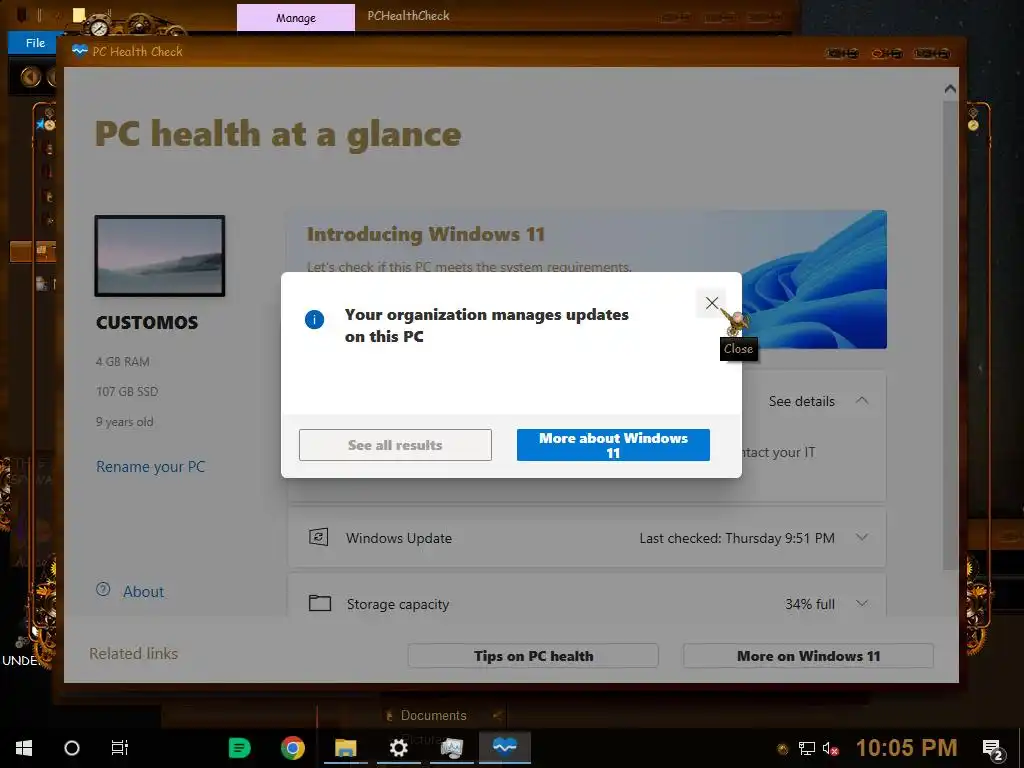Open Cortana search circle on taskbar
Image resolution: width=1024 pixels, height=768 pixels.
tap(72, 748)
